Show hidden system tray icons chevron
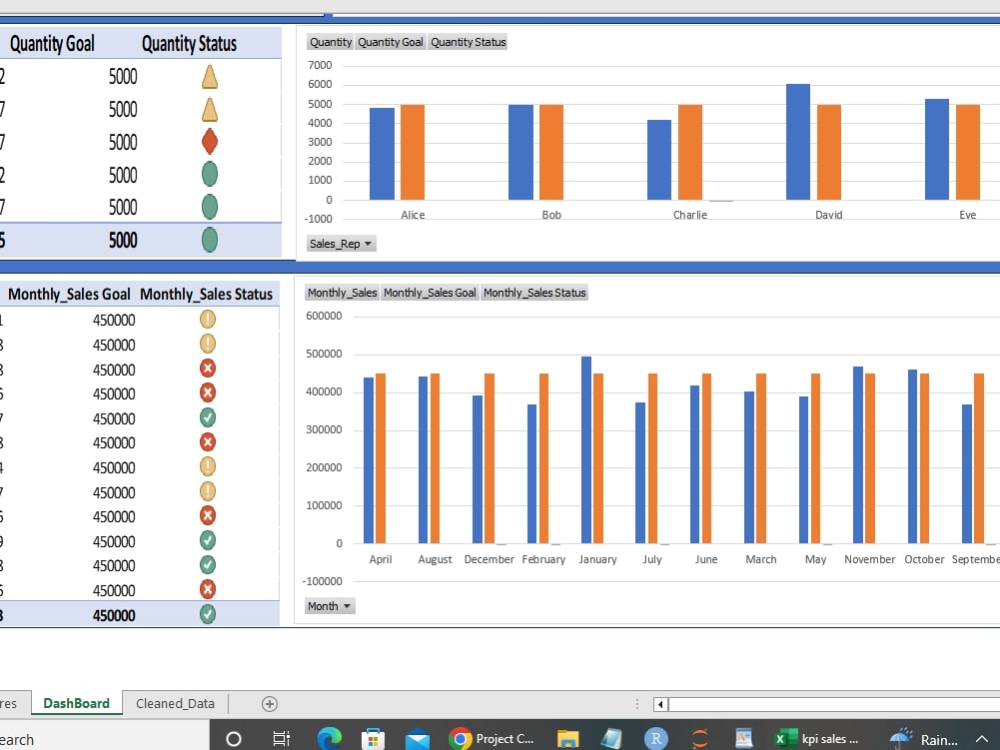 click(982, 739)
